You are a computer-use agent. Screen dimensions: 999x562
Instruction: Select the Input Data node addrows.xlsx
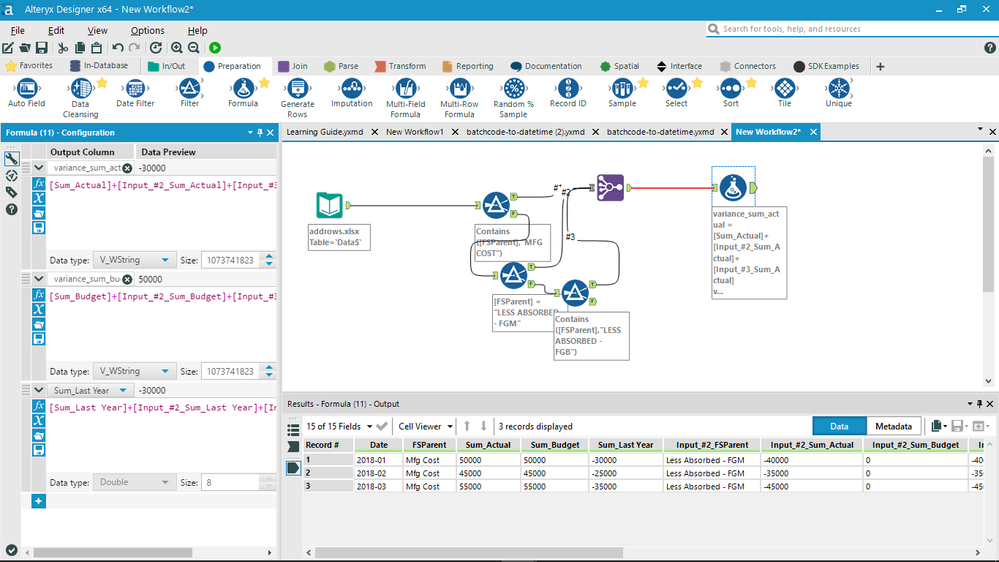click(x=329, y=205)
